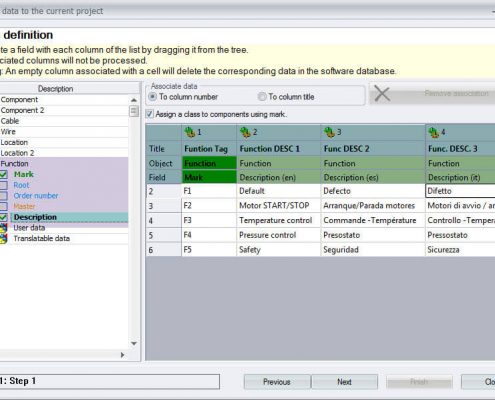The width and height of the screenshot is (495, 400).
Task: Click the Previous button
Action: (277, 382)
